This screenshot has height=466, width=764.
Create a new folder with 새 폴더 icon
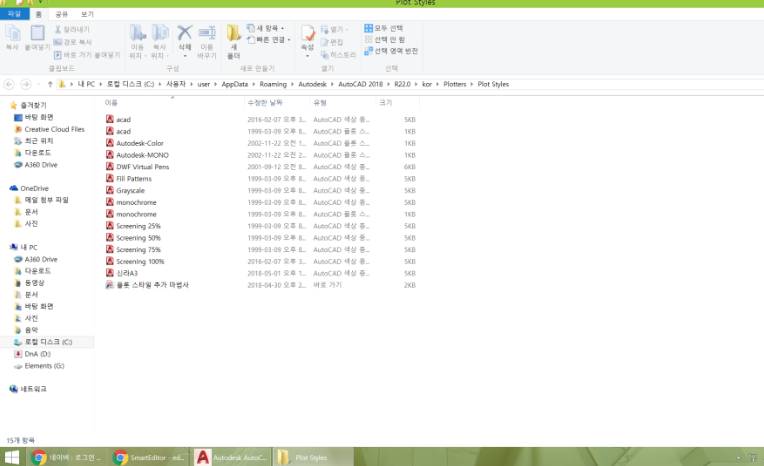coord(233,33)
